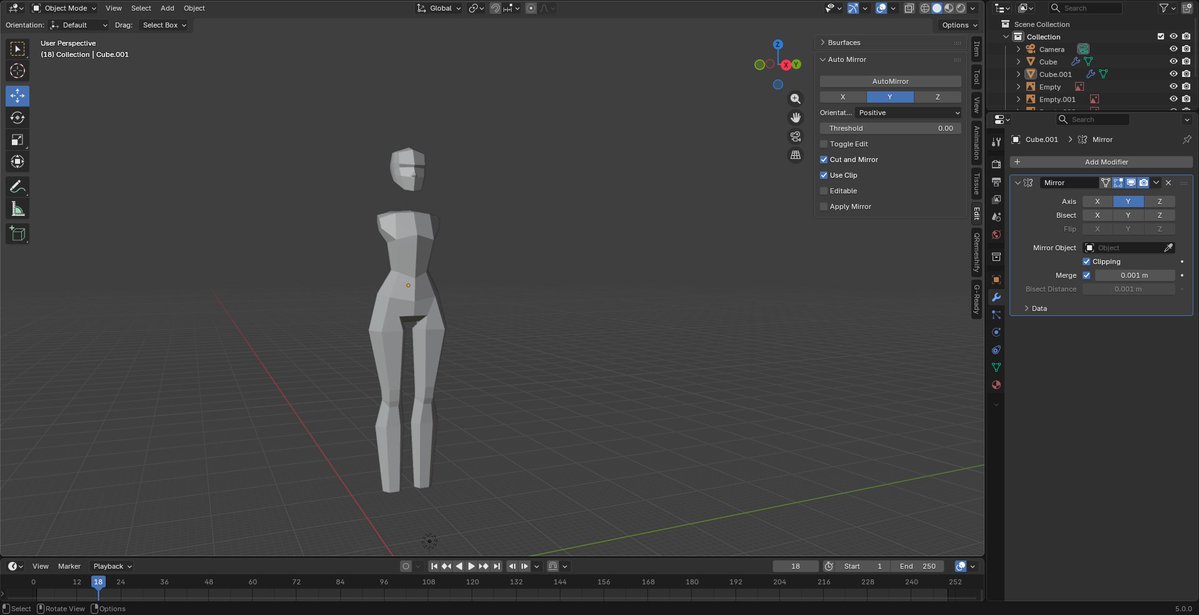Enable Z axis in Mirror modifier Axis row

tap(1159, 202)
